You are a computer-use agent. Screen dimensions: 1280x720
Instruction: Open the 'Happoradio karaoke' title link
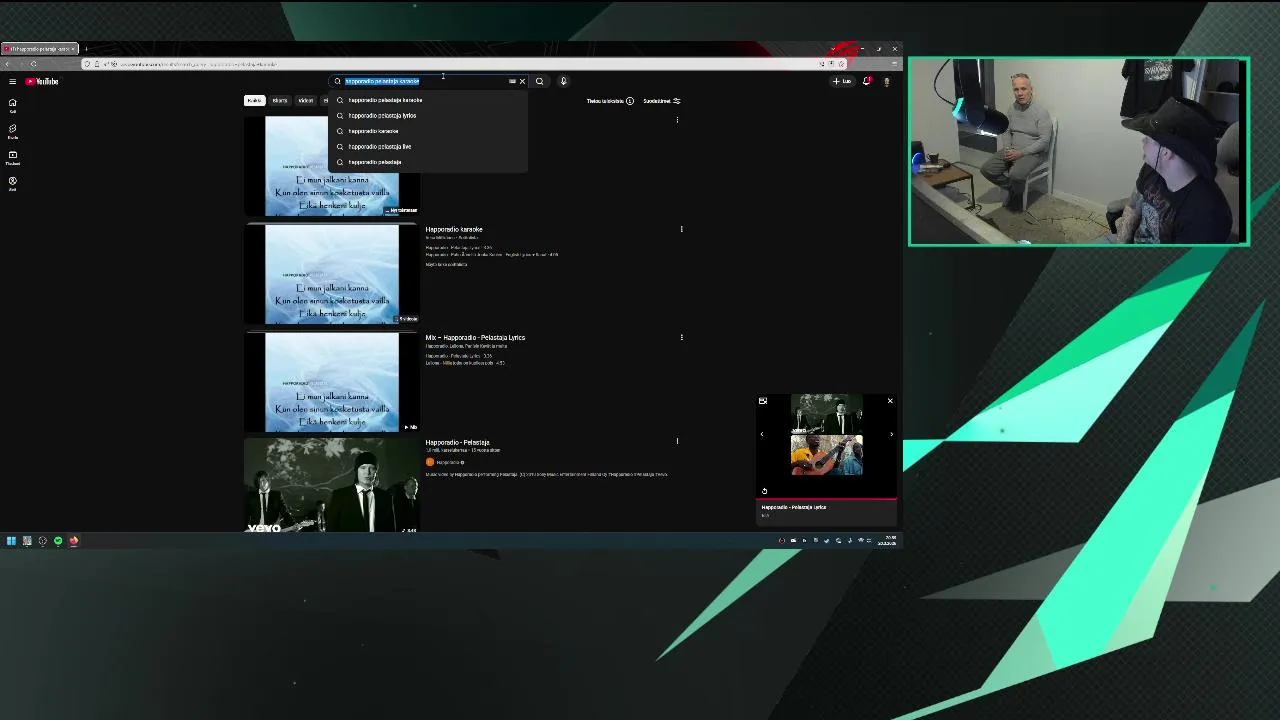tap(454, 229)
